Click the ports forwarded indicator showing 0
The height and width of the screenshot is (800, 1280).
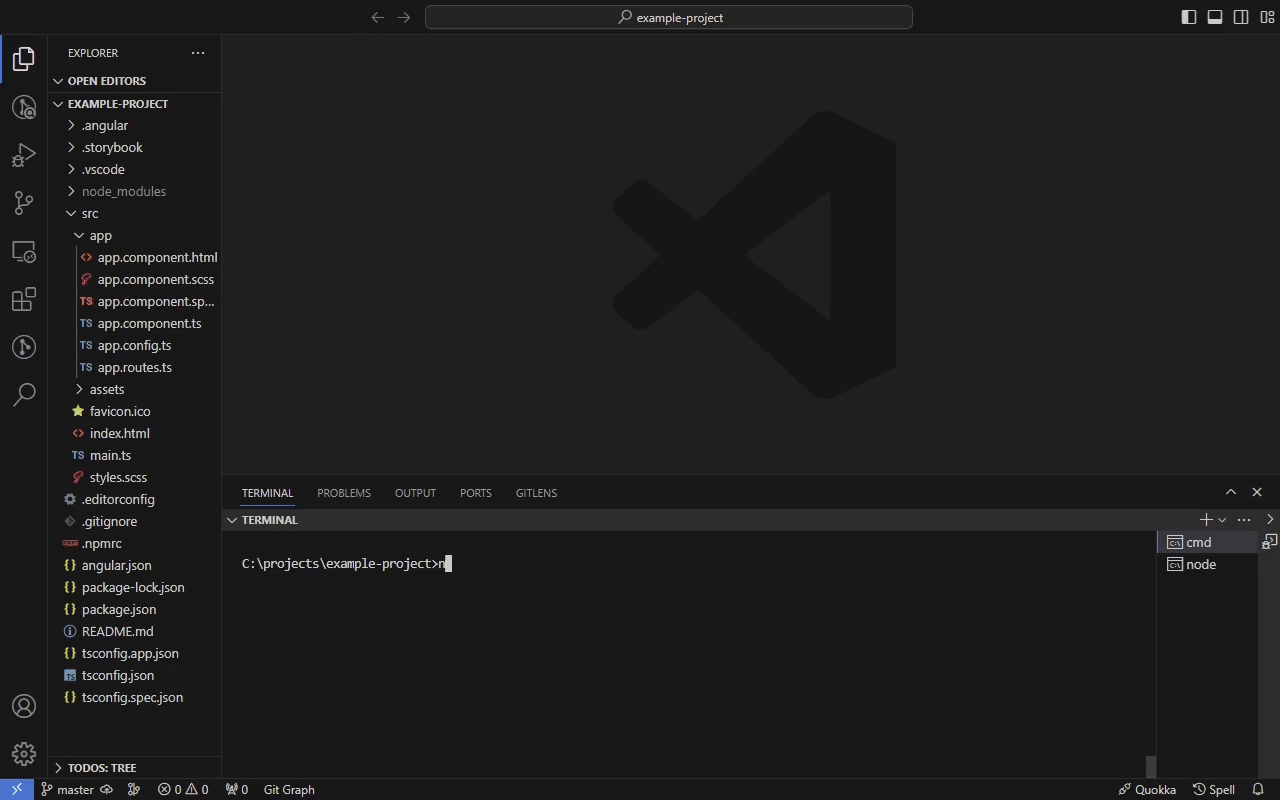click(237, 789)
